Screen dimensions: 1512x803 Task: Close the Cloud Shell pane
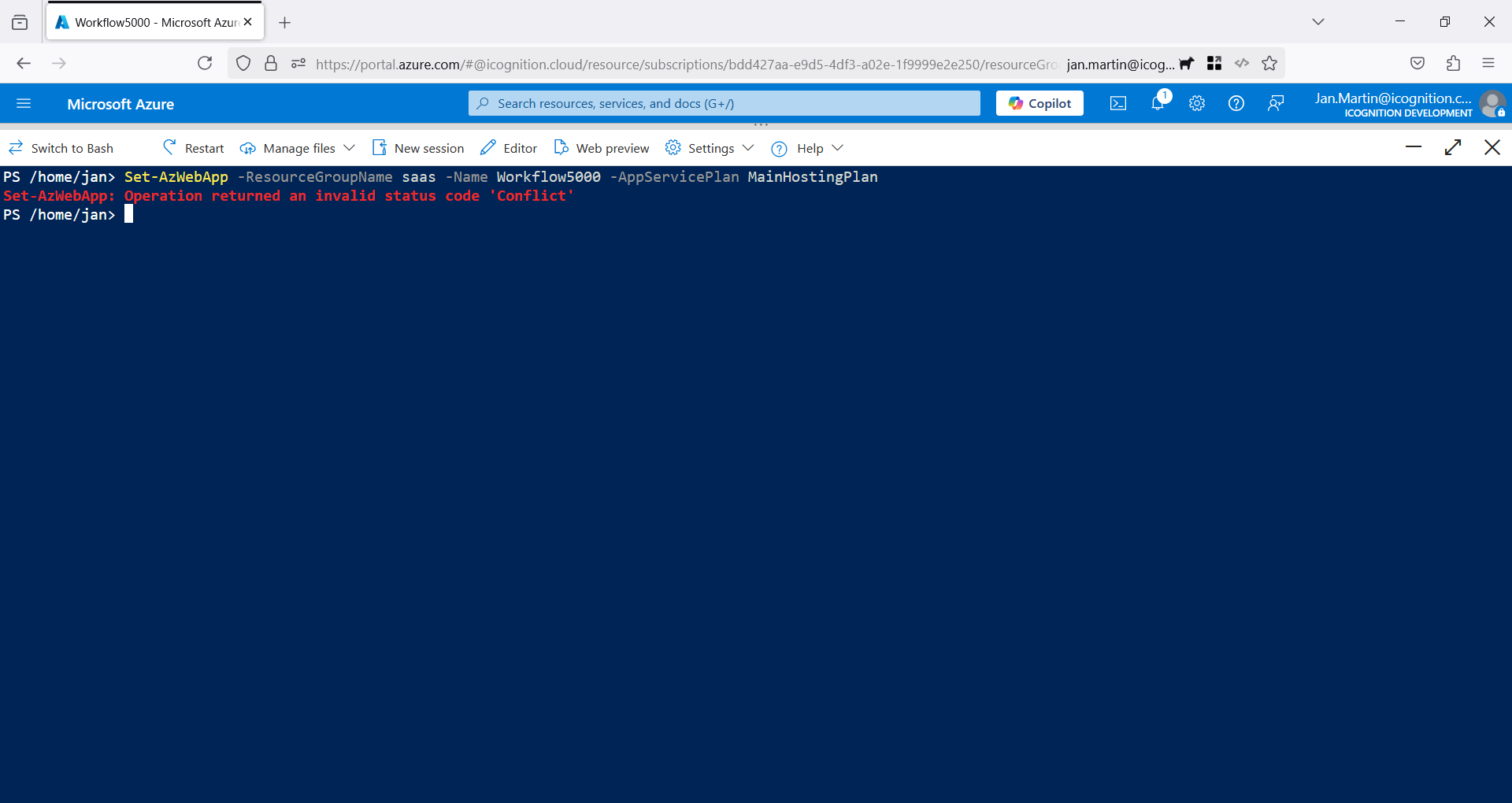click(1492, 147)
